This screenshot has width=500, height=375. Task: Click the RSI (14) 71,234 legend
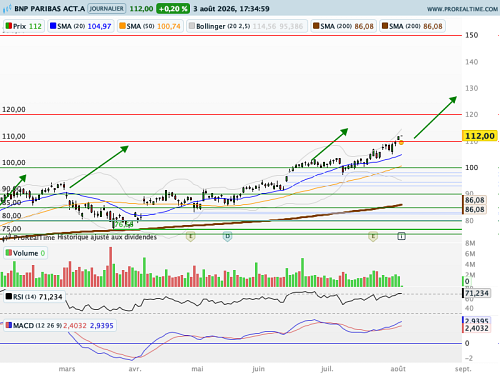point(34,297)
